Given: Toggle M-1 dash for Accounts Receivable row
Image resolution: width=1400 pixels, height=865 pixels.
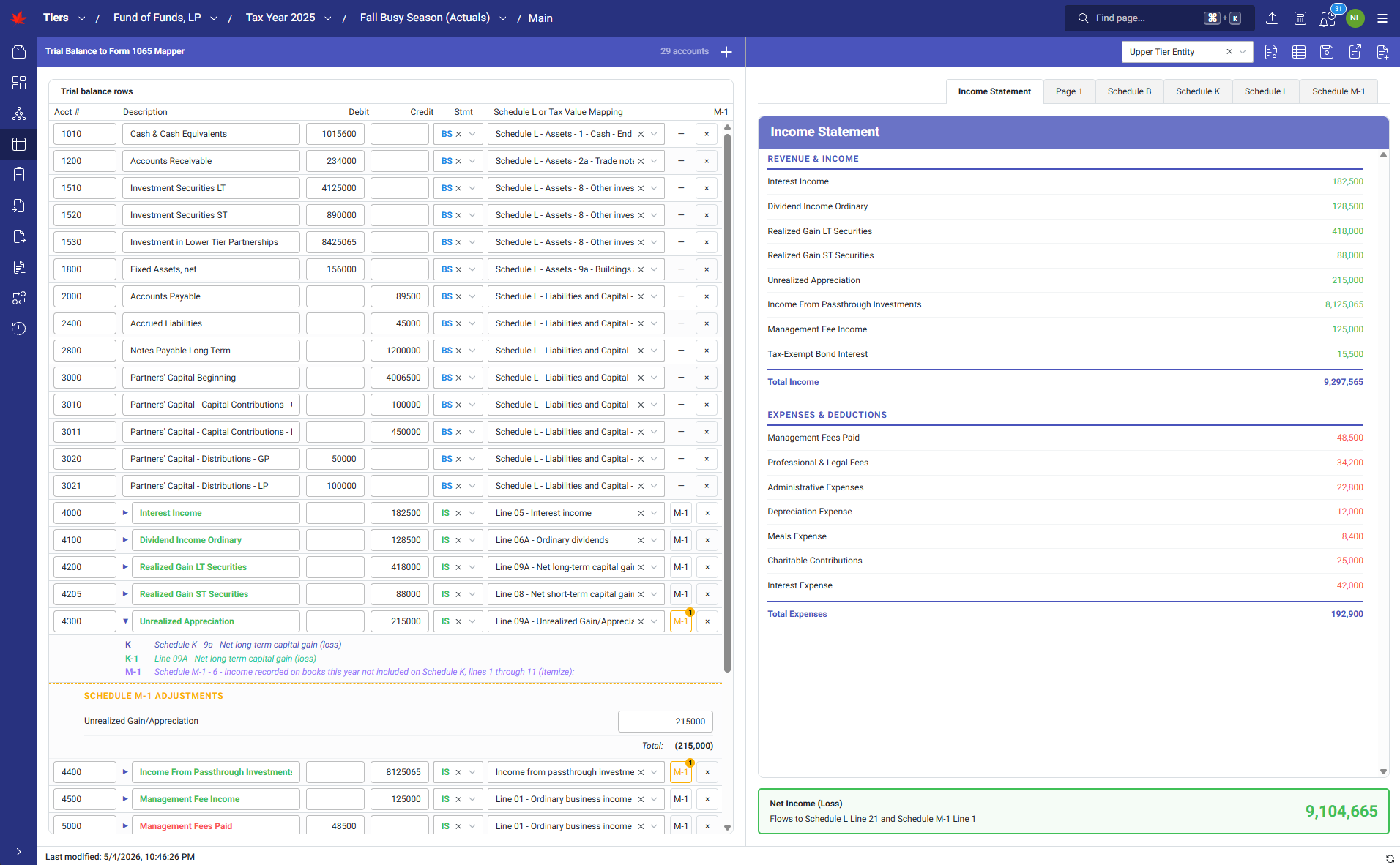Looking at the screenshot, I should (x=681, y=161).
